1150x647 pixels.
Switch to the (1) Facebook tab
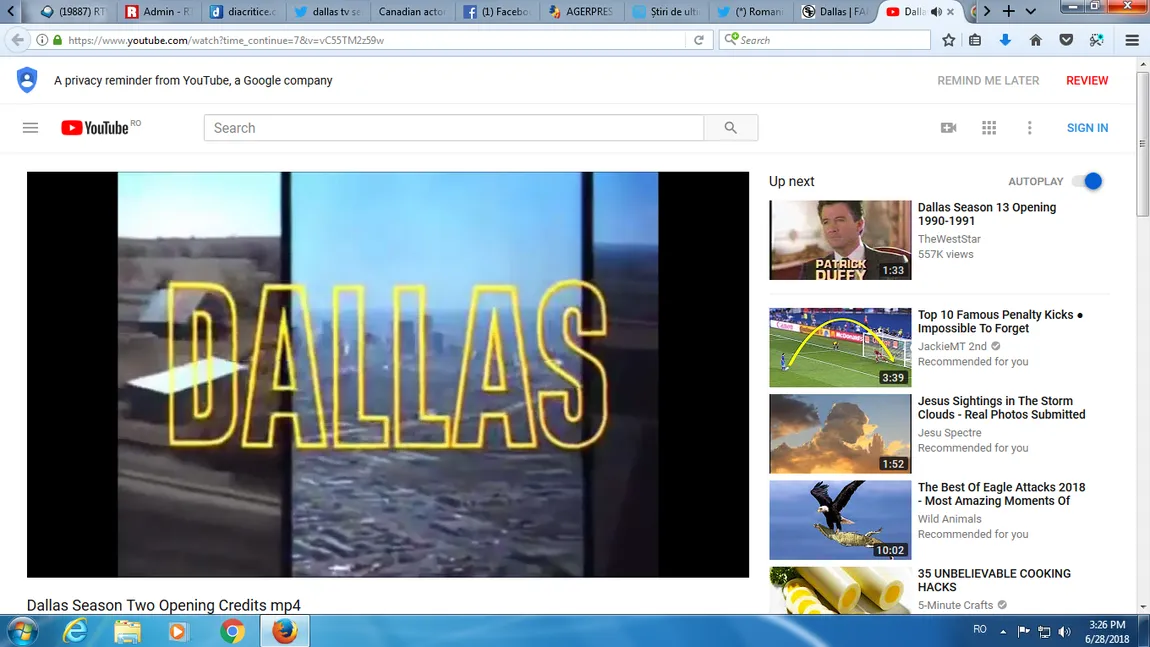tap(497, 12)
